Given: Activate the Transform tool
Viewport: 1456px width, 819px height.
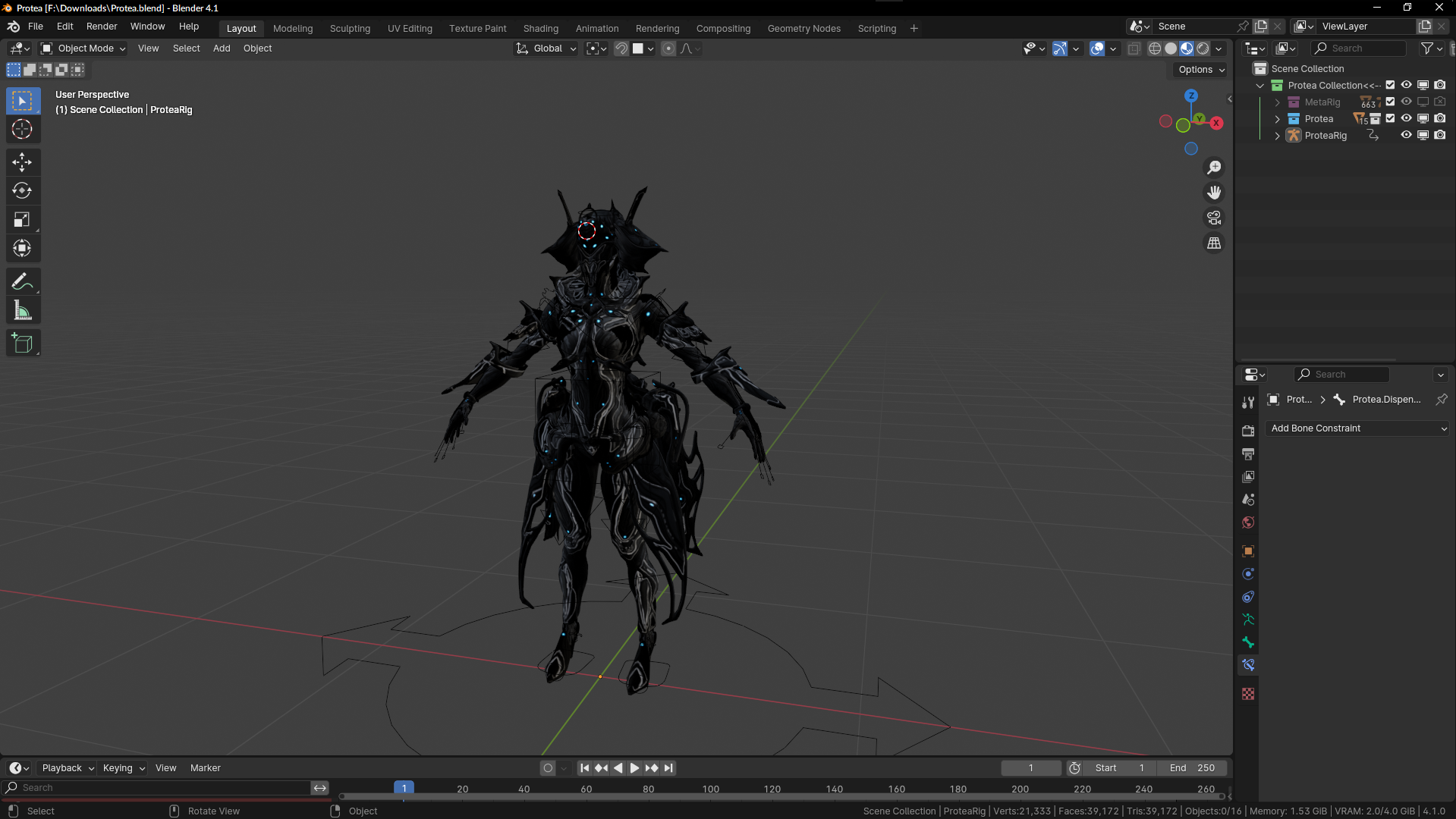Looking at the screenshot, I should pos(22,248).
